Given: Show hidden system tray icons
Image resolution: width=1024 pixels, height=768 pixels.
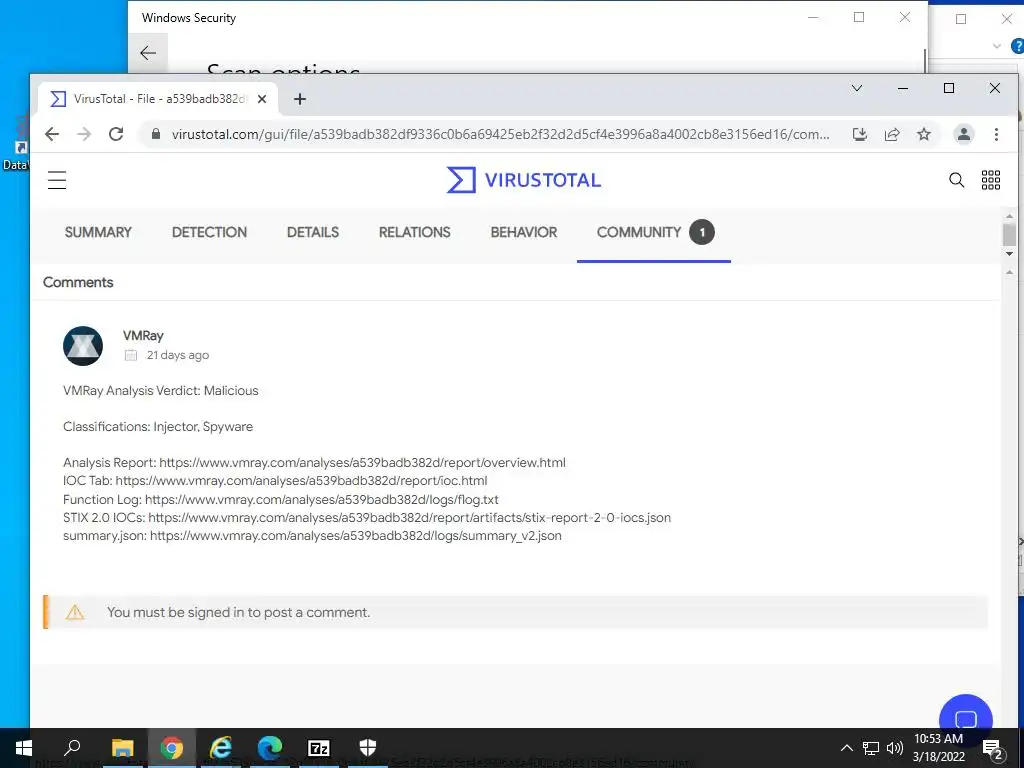Looking at the screenshot, I should point(846,748).
